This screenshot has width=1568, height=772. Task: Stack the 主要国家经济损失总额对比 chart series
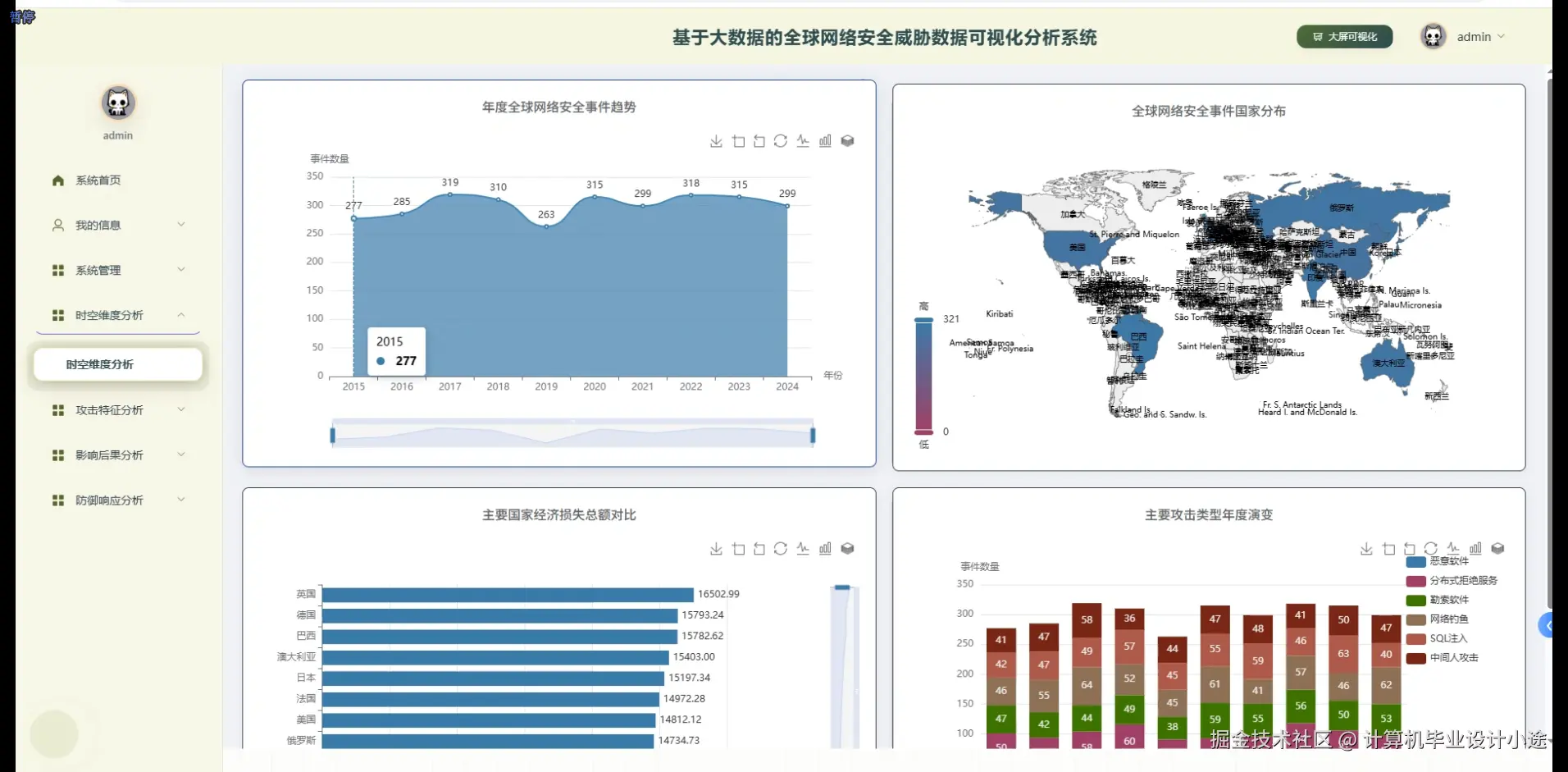pos(847,549)
